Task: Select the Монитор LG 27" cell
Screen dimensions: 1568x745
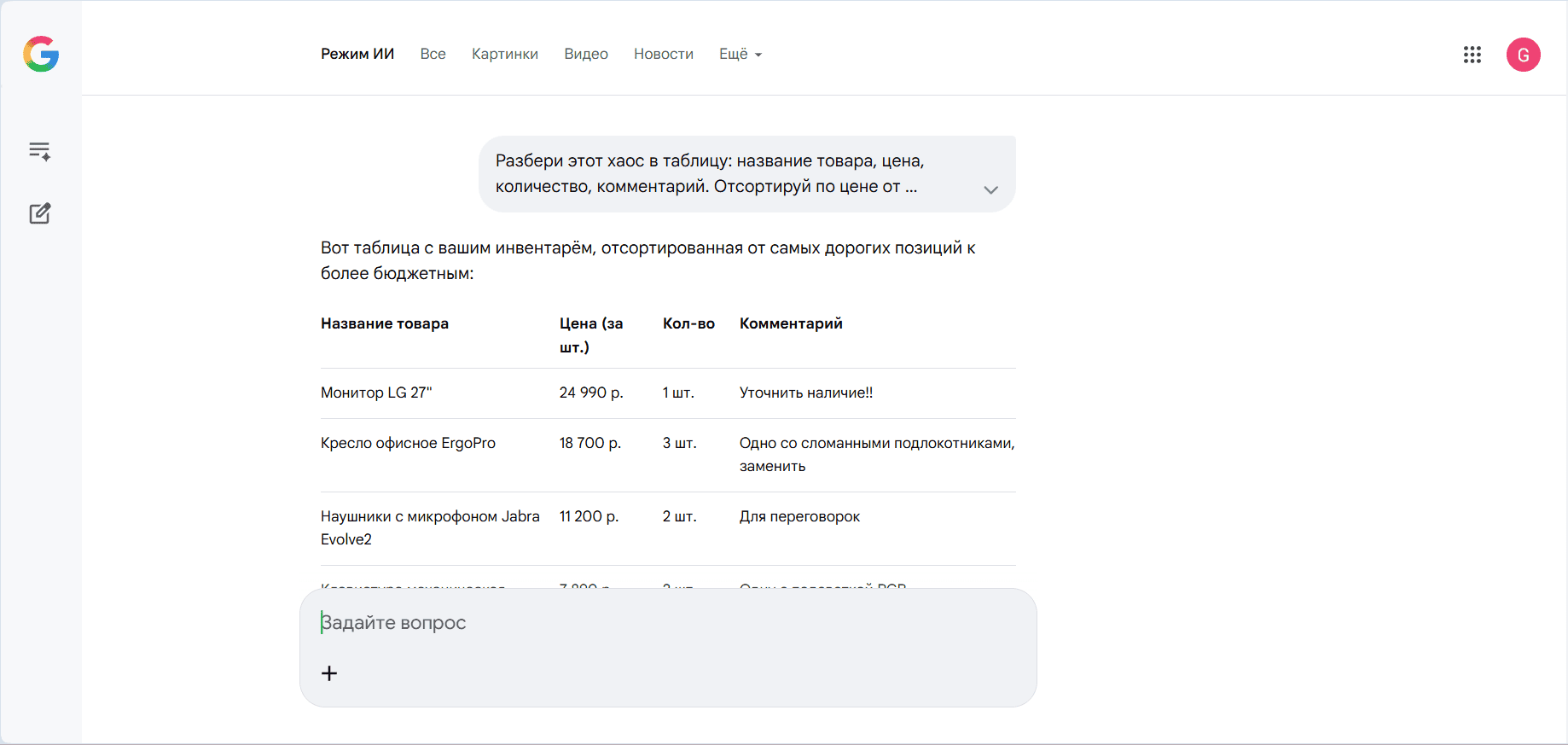Action: pyautogui.click(x=376, y=393)
